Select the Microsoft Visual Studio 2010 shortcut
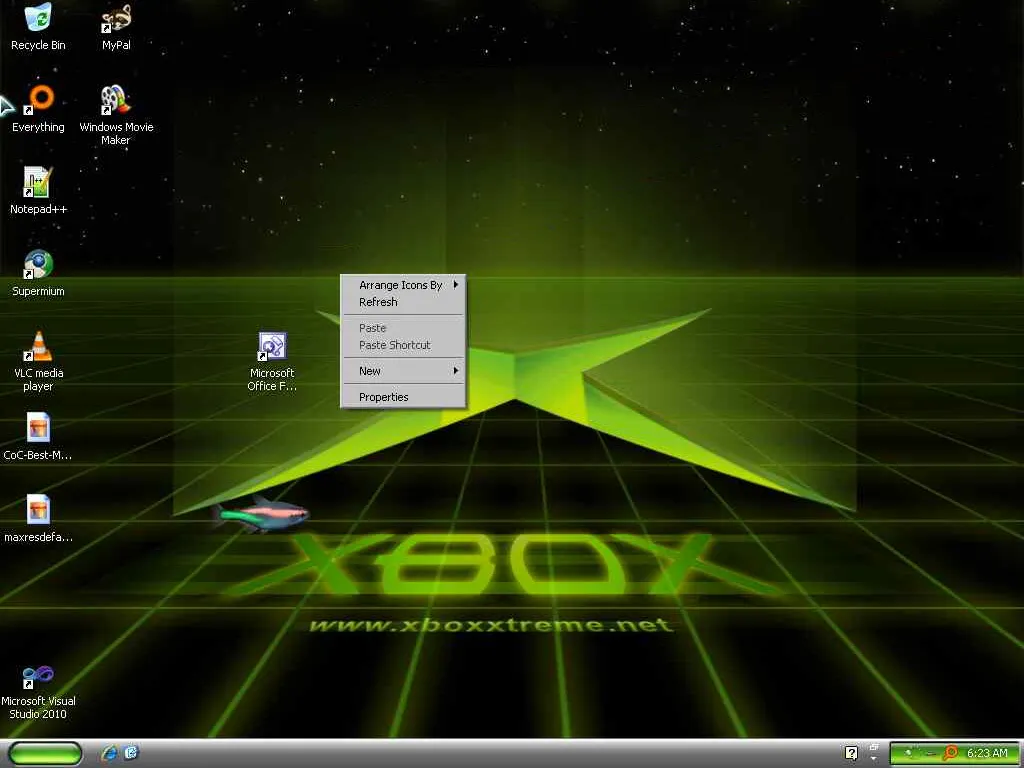 (x=38, y=692)
